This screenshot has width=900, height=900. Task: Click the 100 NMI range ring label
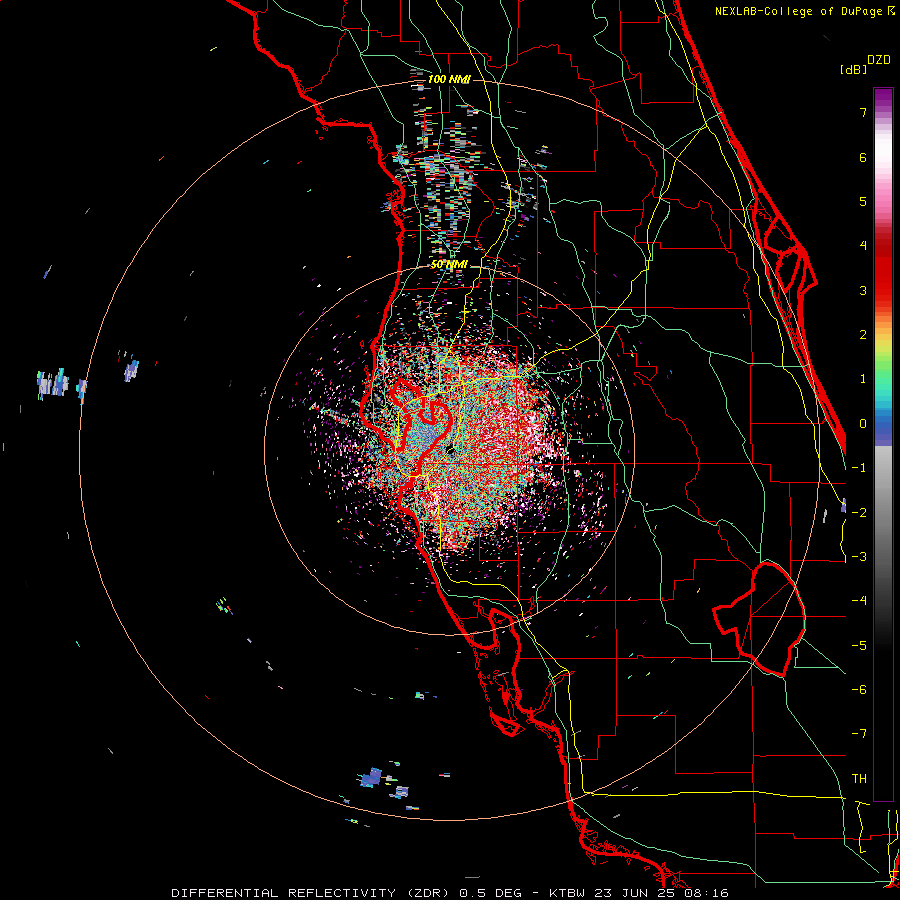(449, 79)
